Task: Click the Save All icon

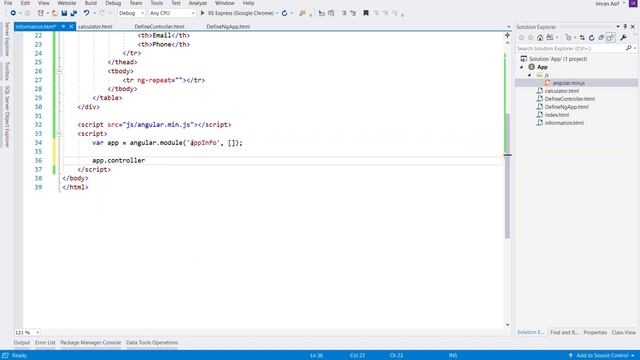Action: [73, 13]
